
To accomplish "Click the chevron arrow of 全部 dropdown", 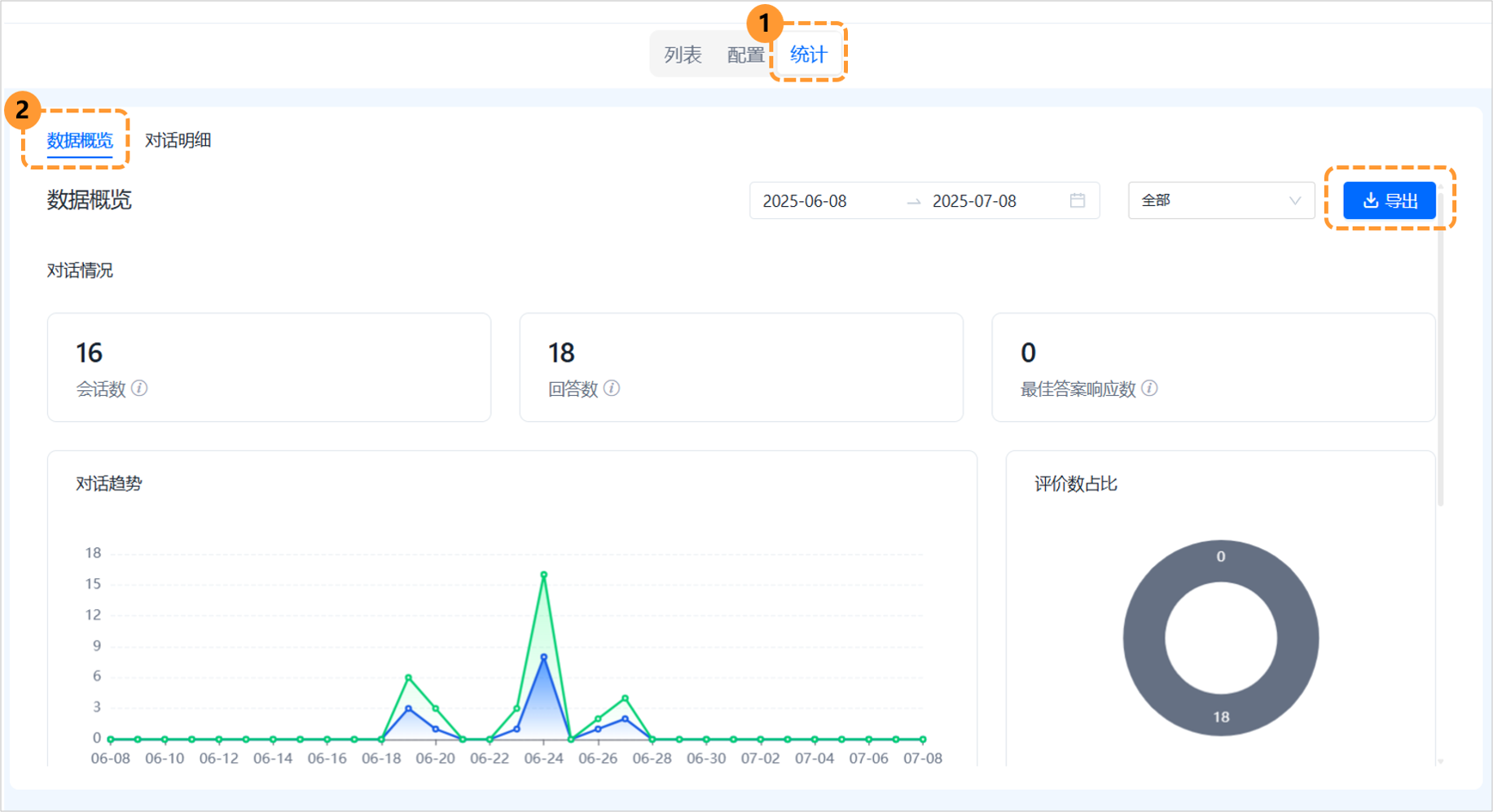I will [x=1294, y=200].
